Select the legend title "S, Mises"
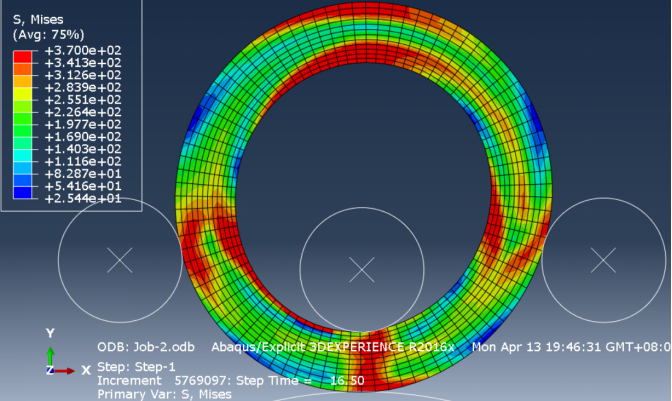Screen dimensions: 672x401 pos(38,20)
